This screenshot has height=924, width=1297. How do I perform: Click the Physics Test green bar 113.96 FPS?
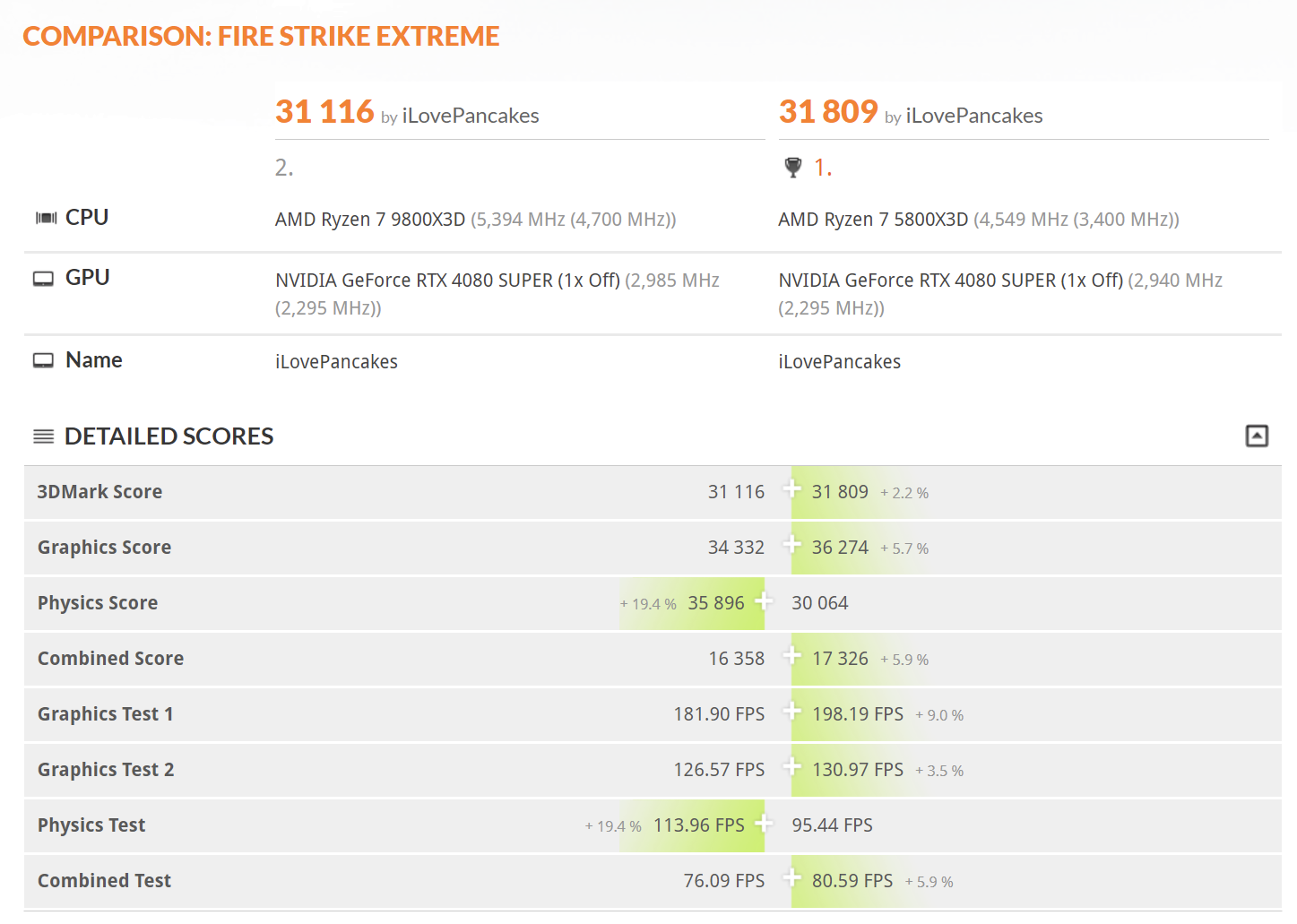tap(692, 825)
